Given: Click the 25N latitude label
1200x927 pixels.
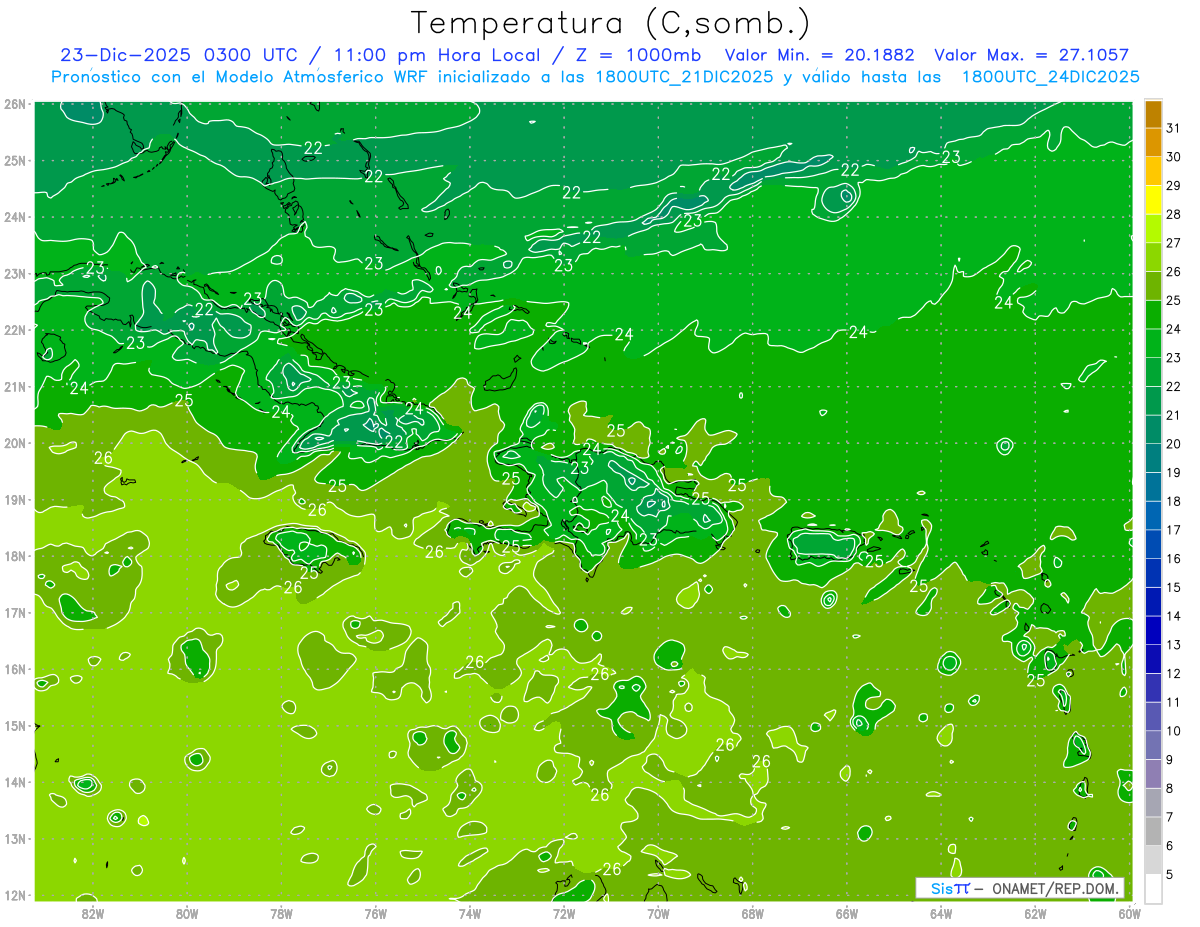Looking at the screenshot, I should pos(15,160).
